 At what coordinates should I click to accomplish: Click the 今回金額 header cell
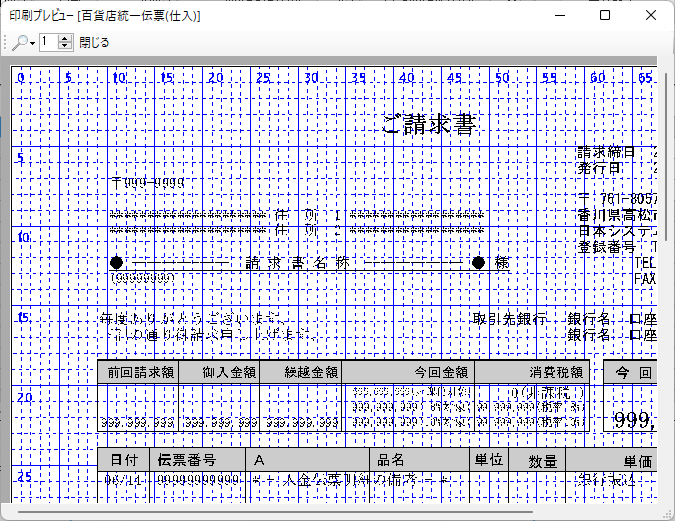[x=409, y=372]
